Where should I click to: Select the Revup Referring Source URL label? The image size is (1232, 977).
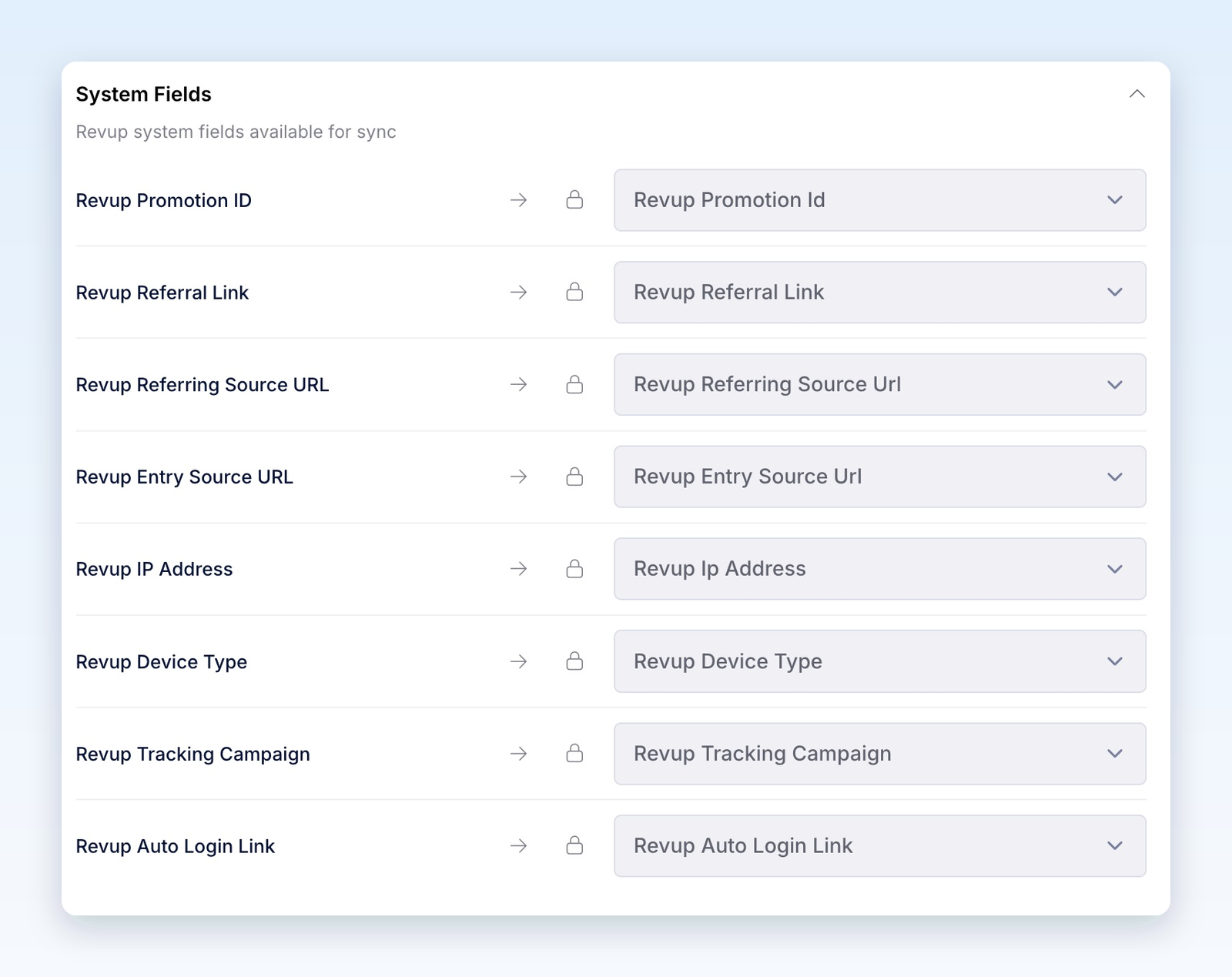(x=202, y=385)
